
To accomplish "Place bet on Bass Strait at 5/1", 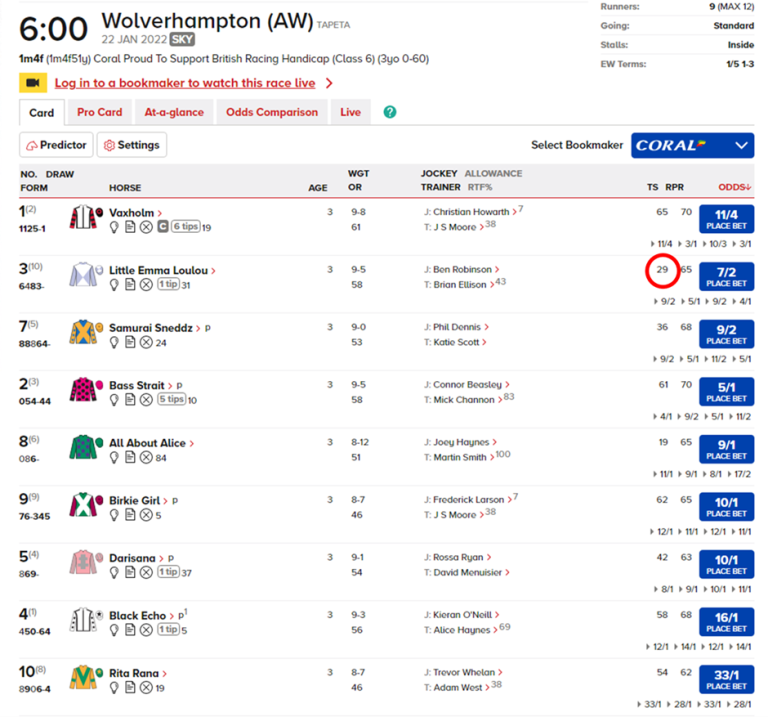I will point(726,391).
